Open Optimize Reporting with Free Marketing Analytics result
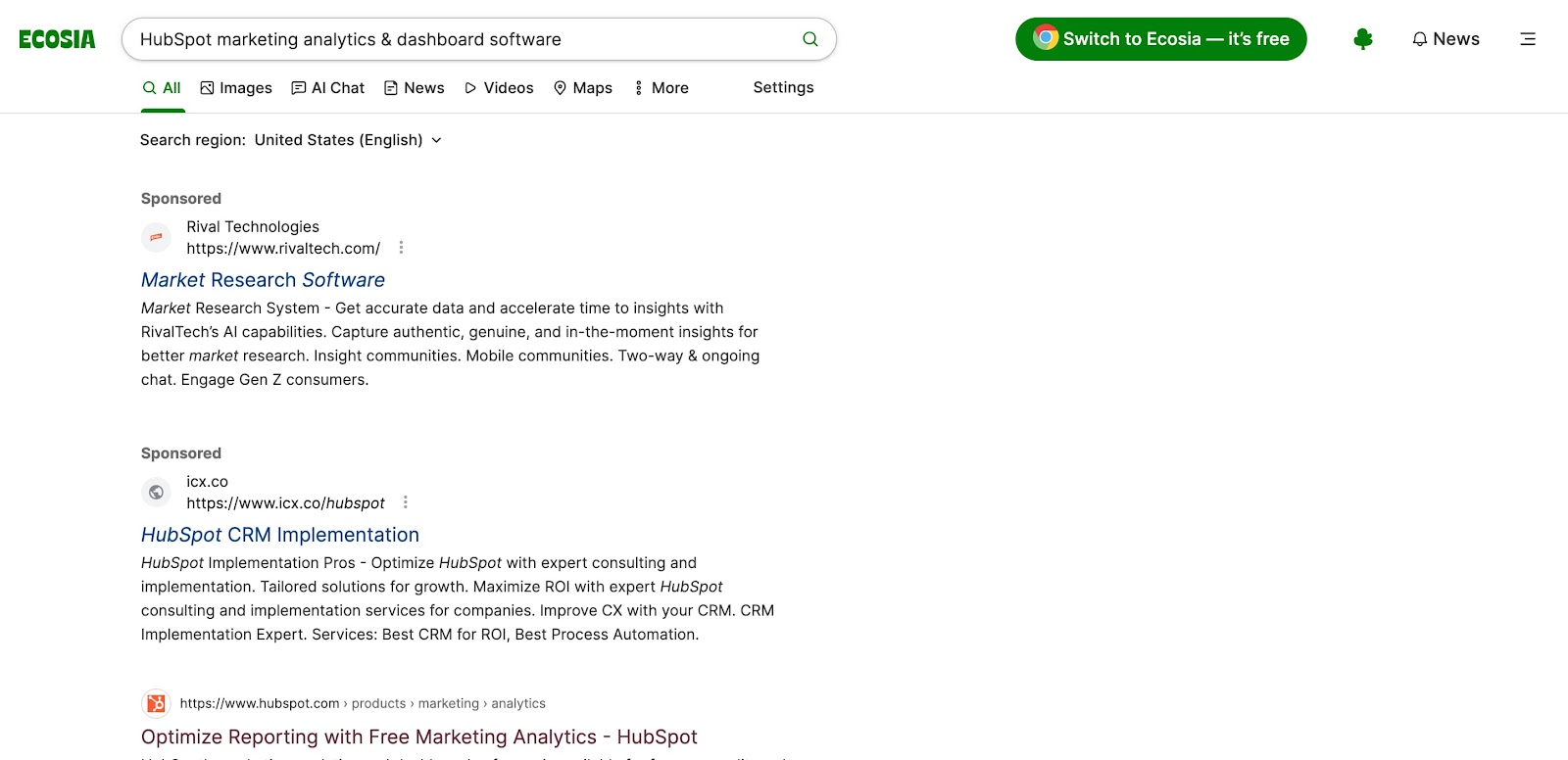 click(419, 736)
